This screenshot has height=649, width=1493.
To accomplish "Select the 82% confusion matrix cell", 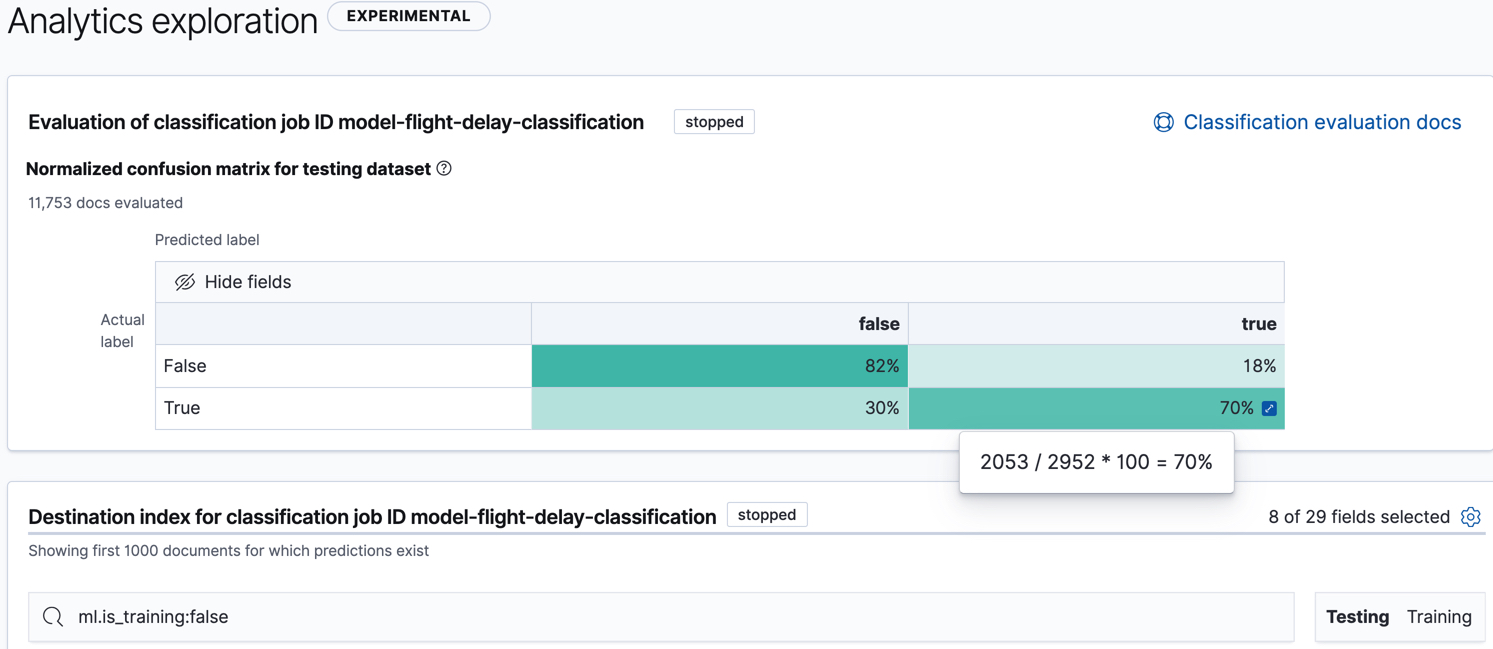I will click(718, 366).
